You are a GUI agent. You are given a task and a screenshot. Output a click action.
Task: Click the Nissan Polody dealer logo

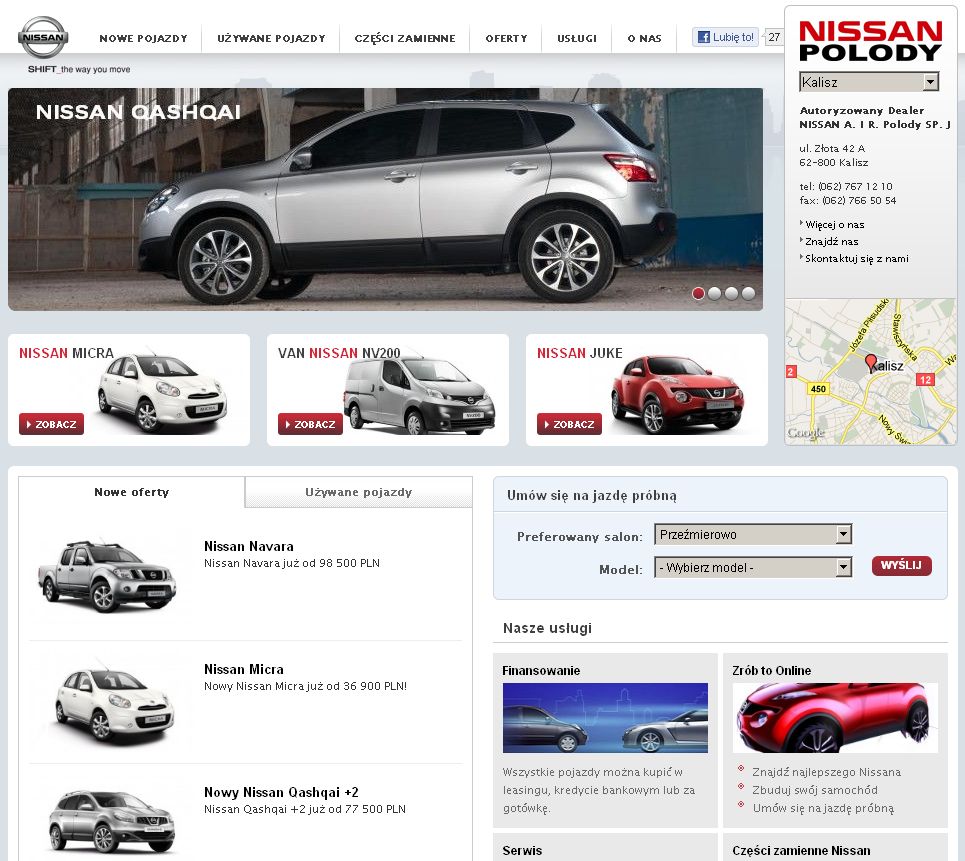pyautogui.click(x=870, y=41)
